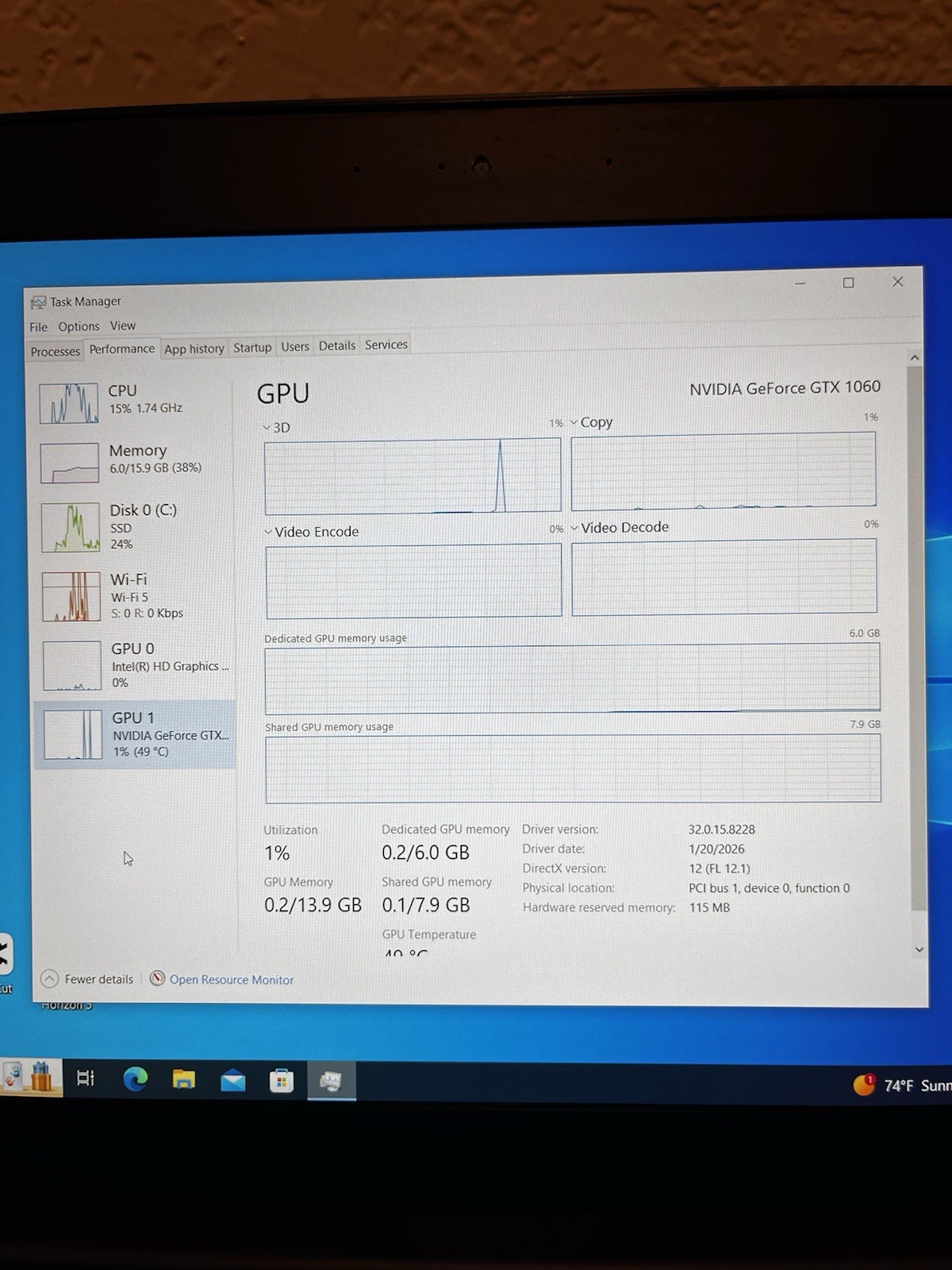
Task: Open the weather widget showing 74°F
Action: 901,1085
